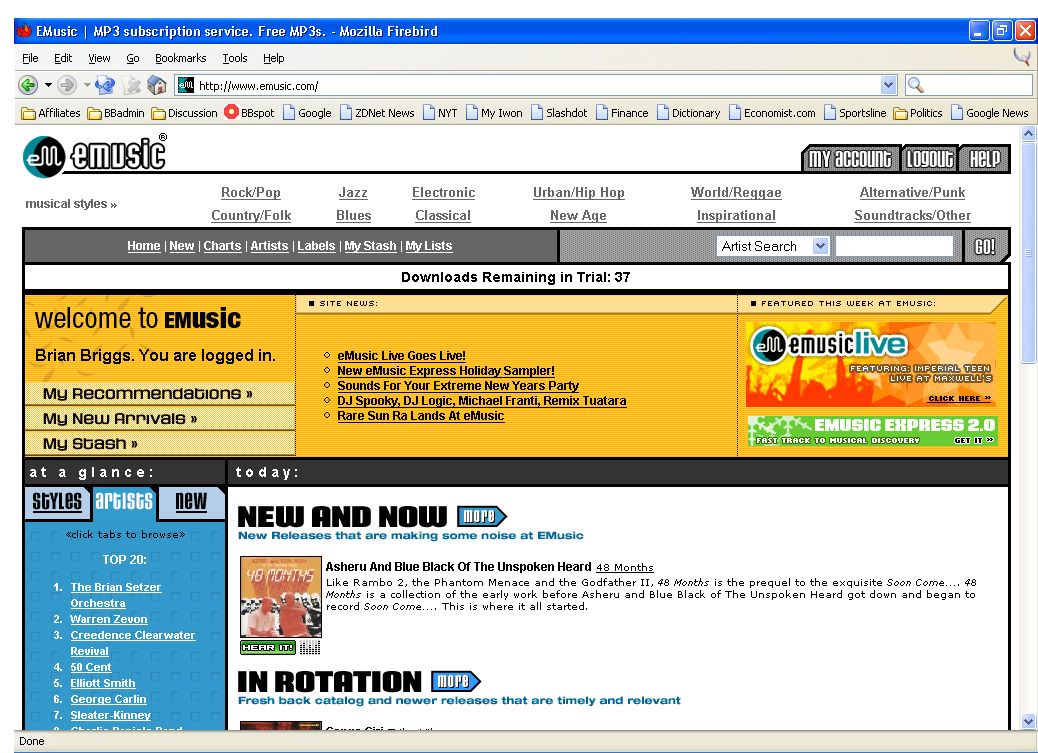The height and width of the screenshot is (753, 1038).
Task: Click the Logout button
Action: coord(929,159)
